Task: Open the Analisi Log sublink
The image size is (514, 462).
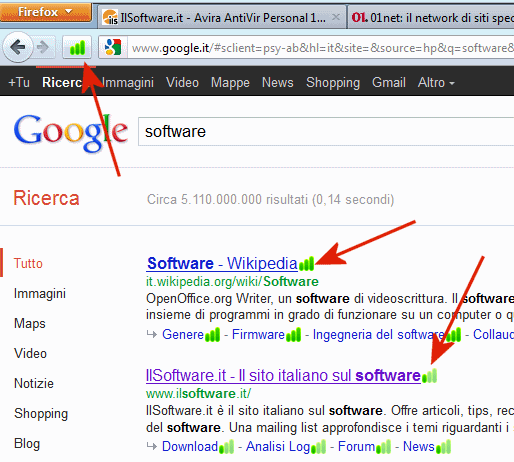Action: (x=278, y=446)
